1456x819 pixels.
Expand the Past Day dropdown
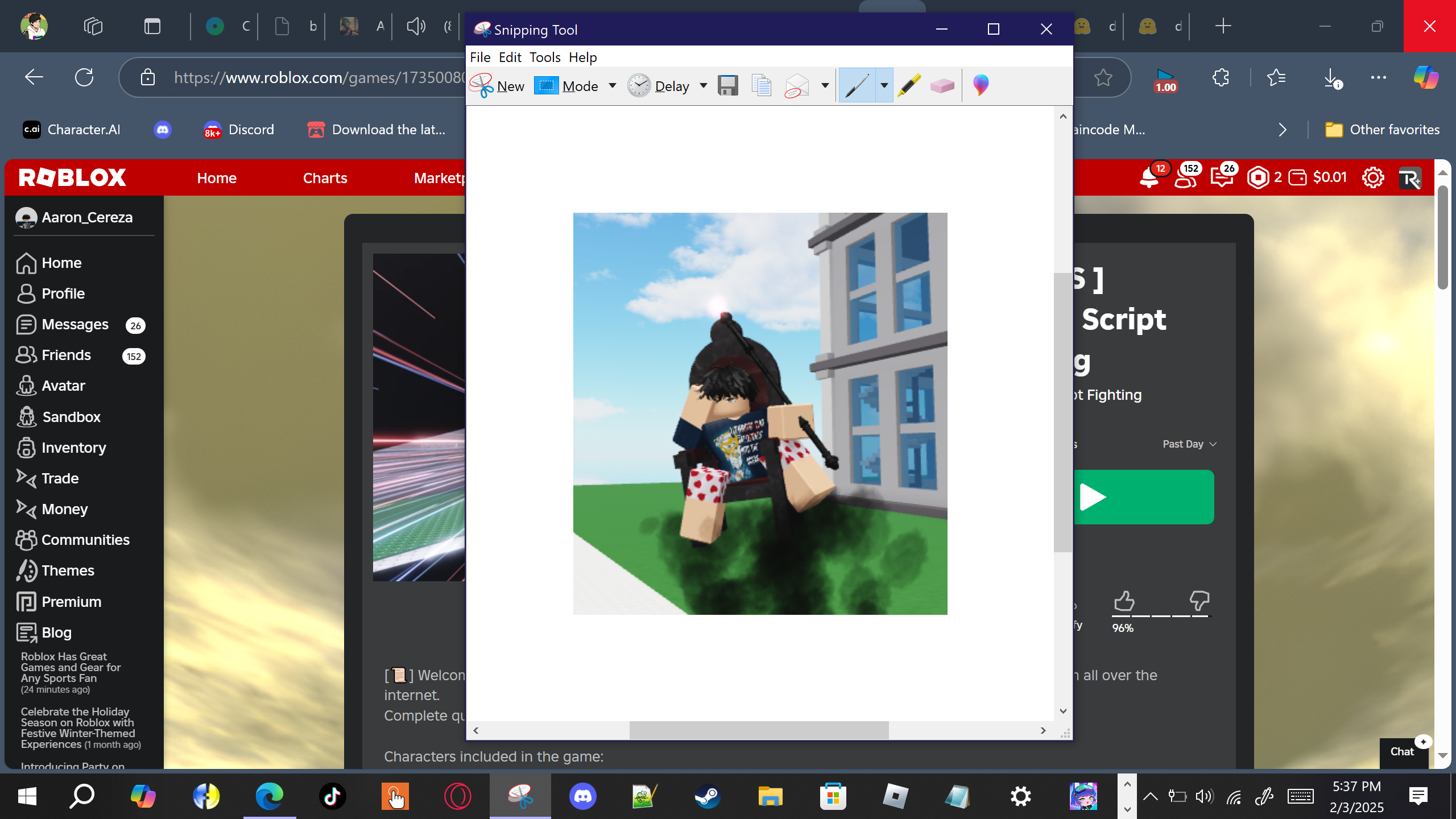(x=1189, y=444)
